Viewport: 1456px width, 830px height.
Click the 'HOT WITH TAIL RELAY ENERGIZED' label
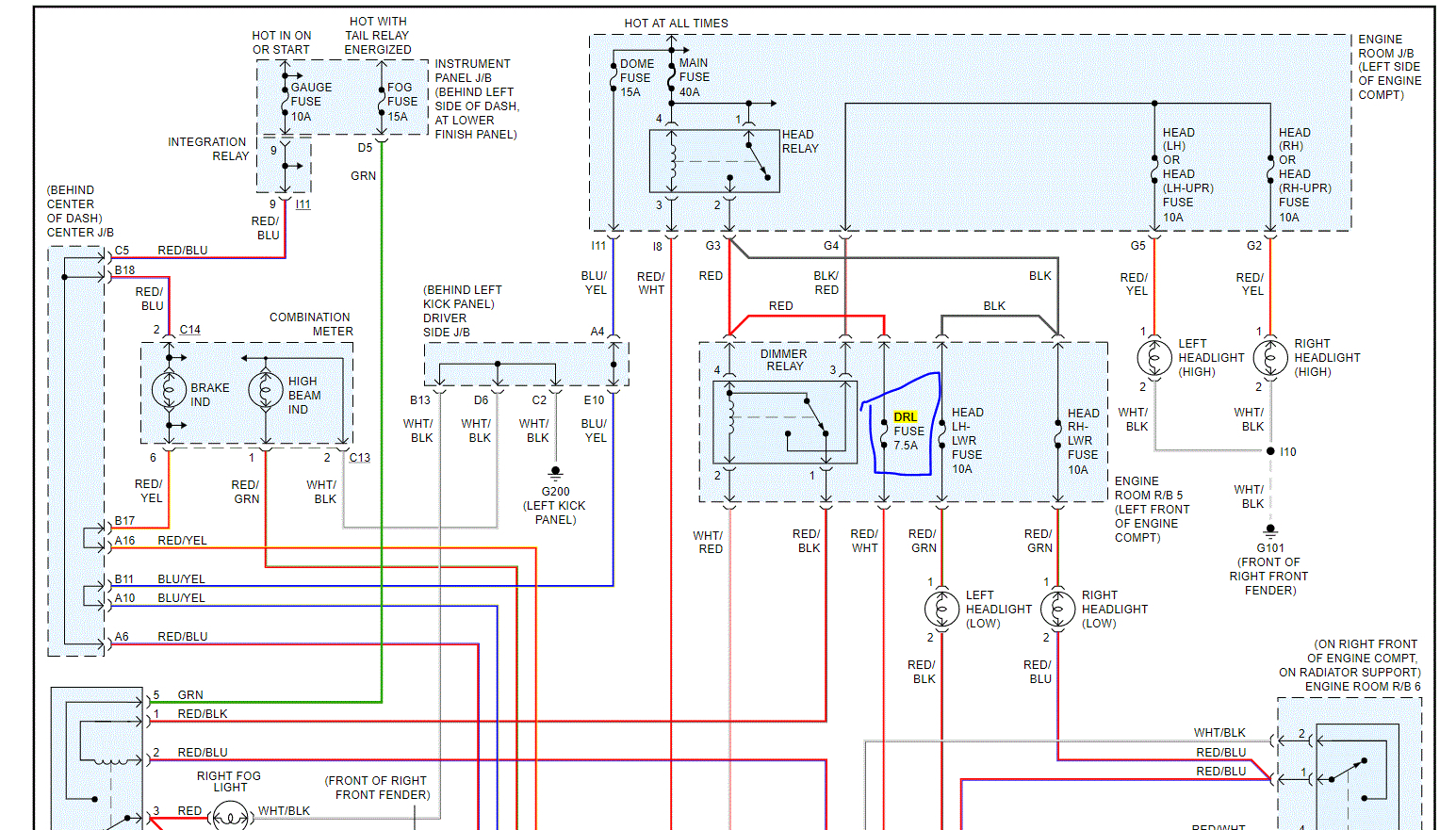(x=378, y=35)
